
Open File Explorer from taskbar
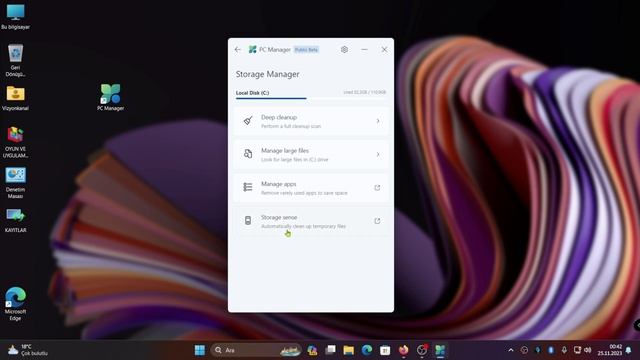point(349,350)
